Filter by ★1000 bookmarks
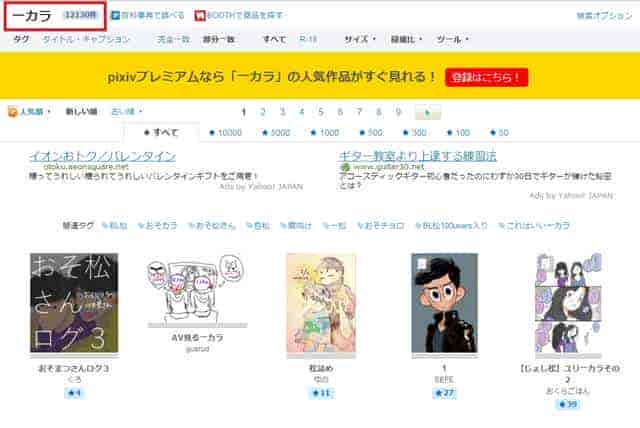The width and height of the screenshot is (640, 428). [x=325, y=133]
